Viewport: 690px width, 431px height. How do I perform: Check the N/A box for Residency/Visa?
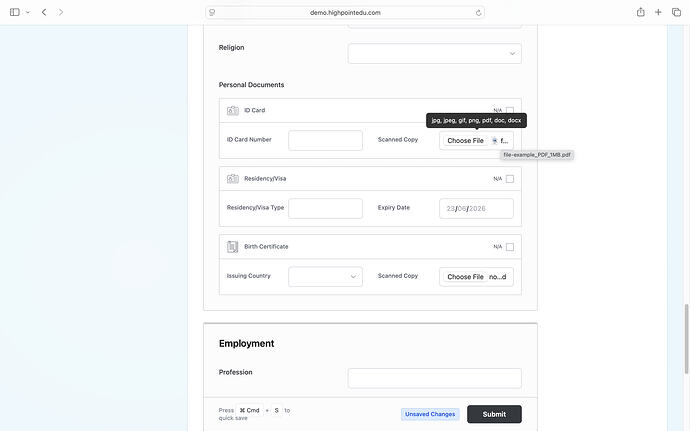(x=510, y=179)
